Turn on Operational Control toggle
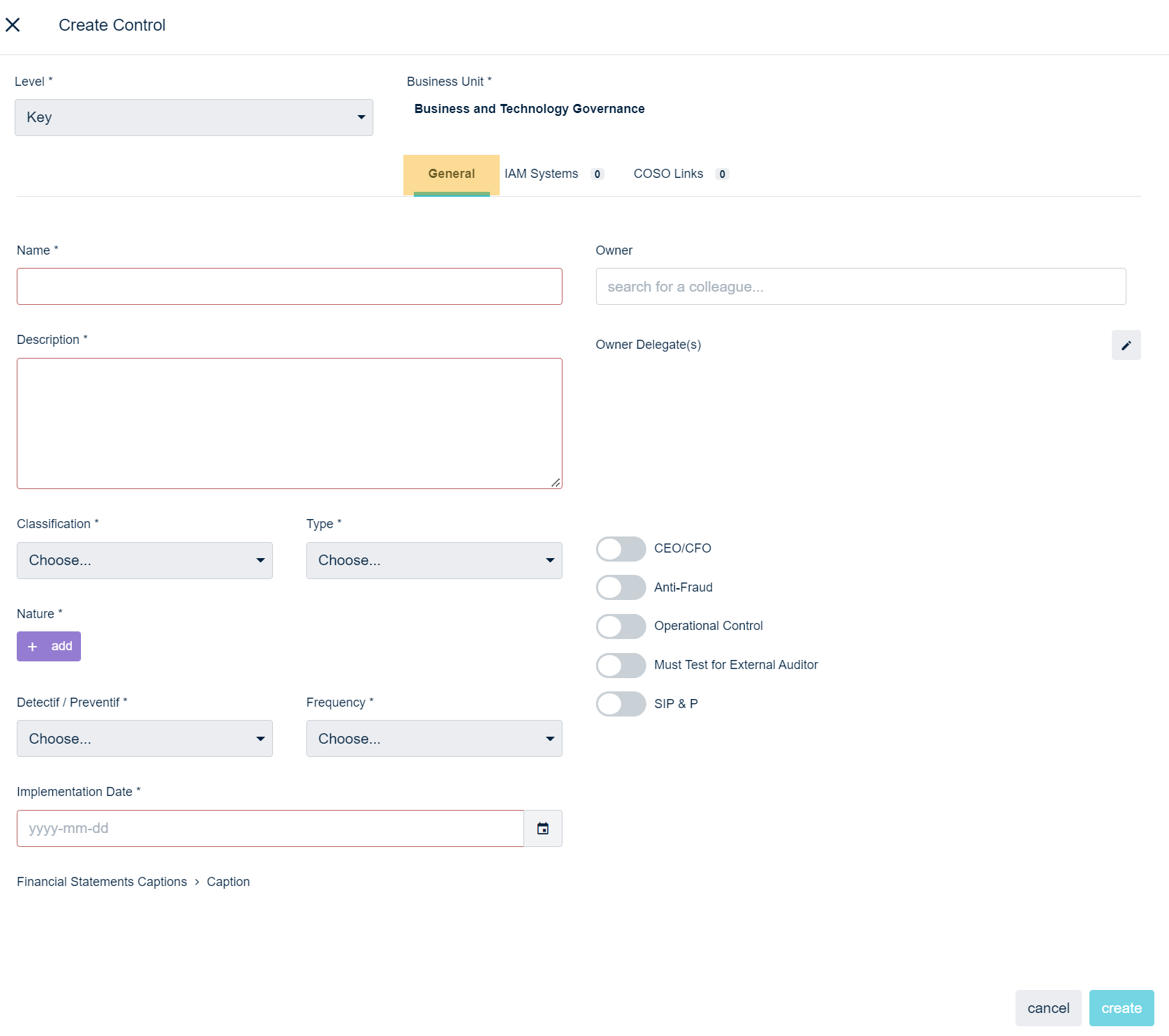 coord(620,626)
